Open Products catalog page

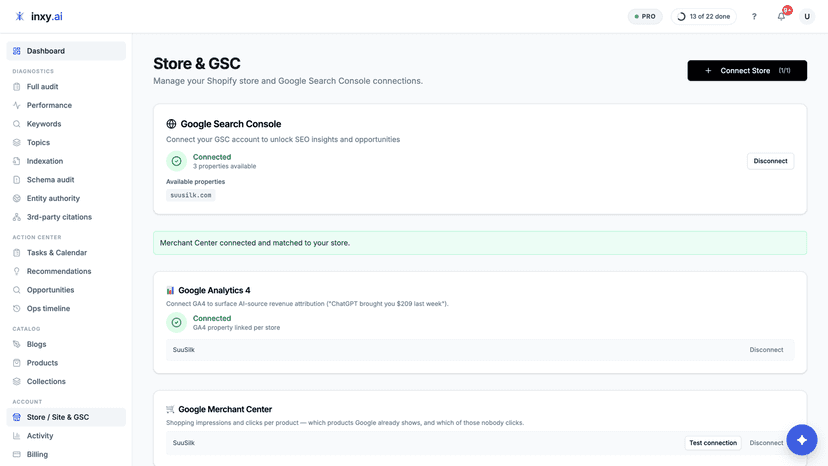click(x=66, y=363)
